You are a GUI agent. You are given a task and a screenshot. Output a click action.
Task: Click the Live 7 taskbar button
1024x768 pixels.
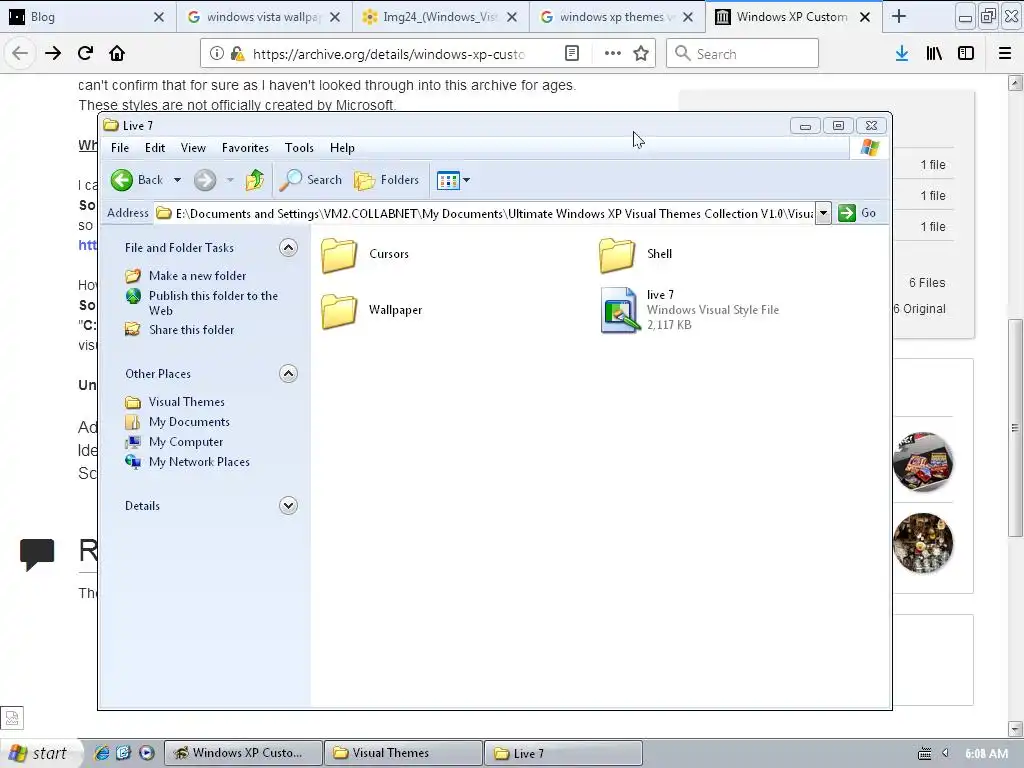564,753
